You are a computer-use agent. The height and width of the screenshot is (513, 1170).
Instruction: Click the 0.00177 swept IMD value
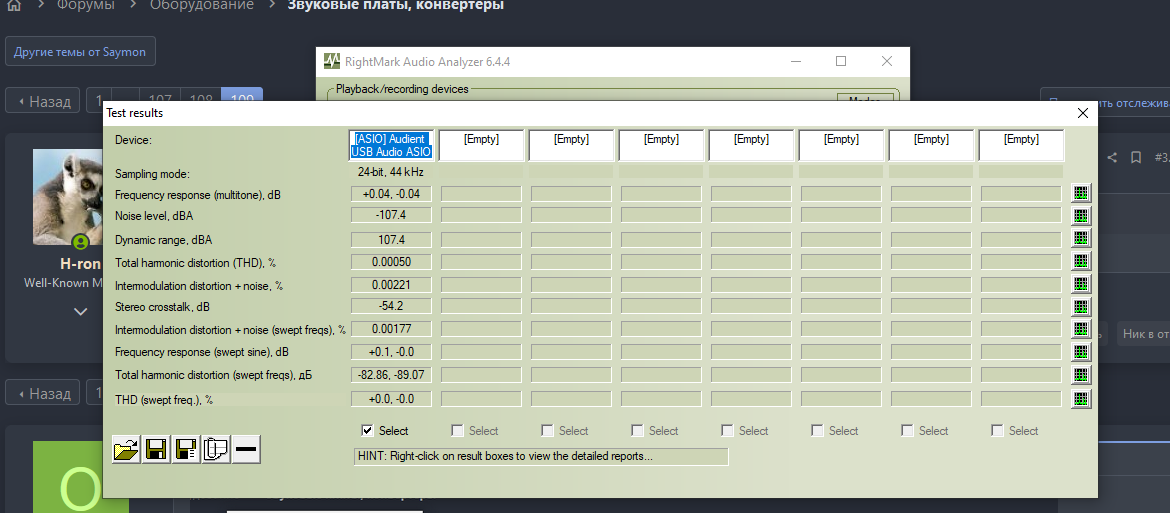[392, 329]
